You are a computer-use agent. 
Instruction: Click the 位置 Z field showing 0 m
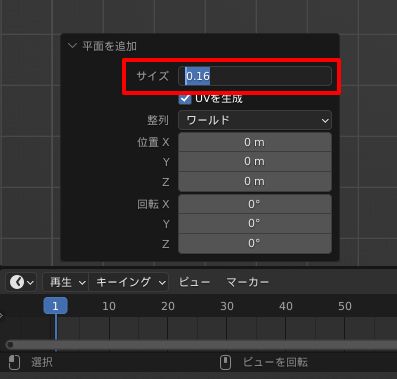click(255, 181)
